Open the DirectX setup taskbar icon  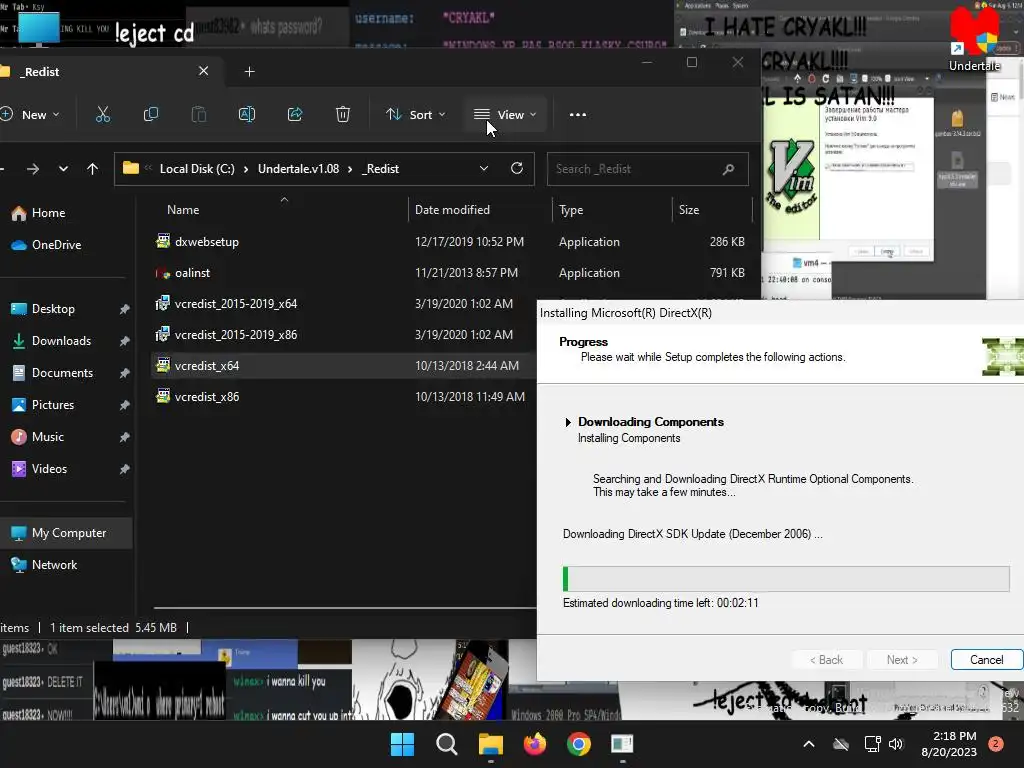point(622,744)
